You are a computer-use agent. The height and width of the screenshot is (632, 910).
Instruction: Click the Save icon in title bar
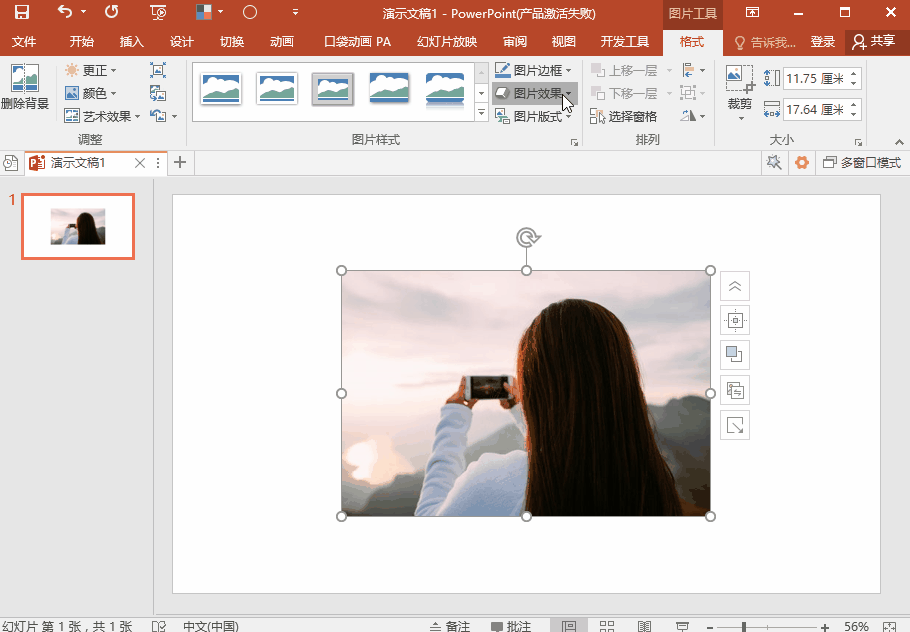(21, 12)
